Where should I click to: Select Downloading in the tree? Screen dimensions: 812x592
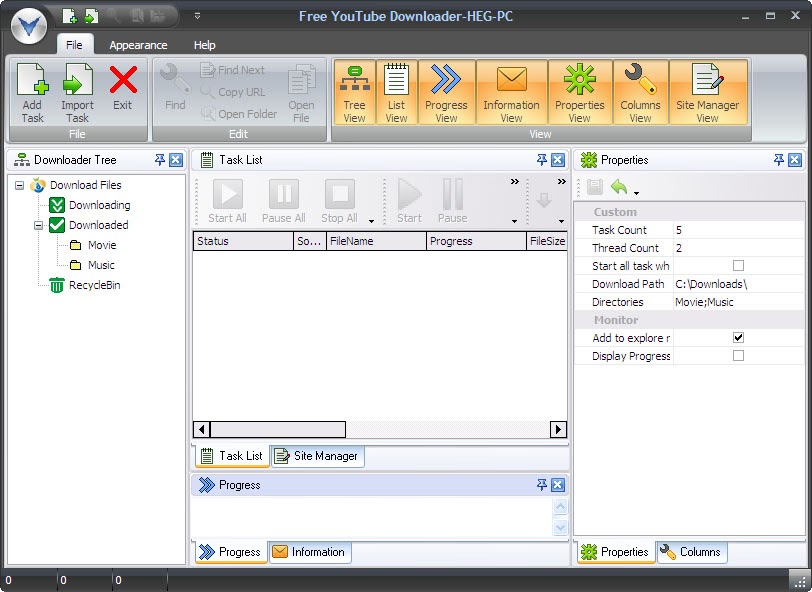pyautogui.click(x=100, y=205)
